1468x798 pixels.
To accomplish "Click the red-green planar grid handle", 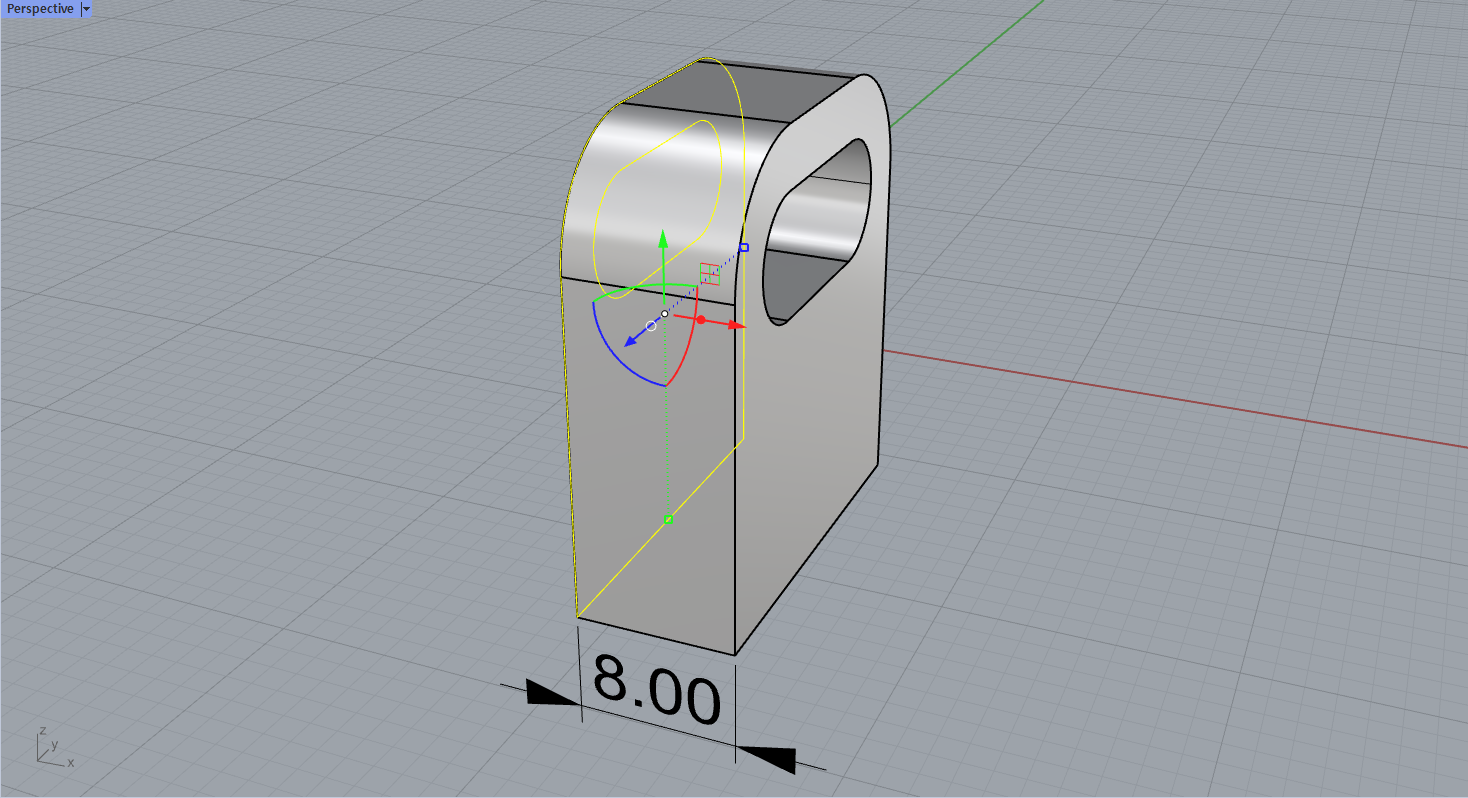I will coord(709,274).
